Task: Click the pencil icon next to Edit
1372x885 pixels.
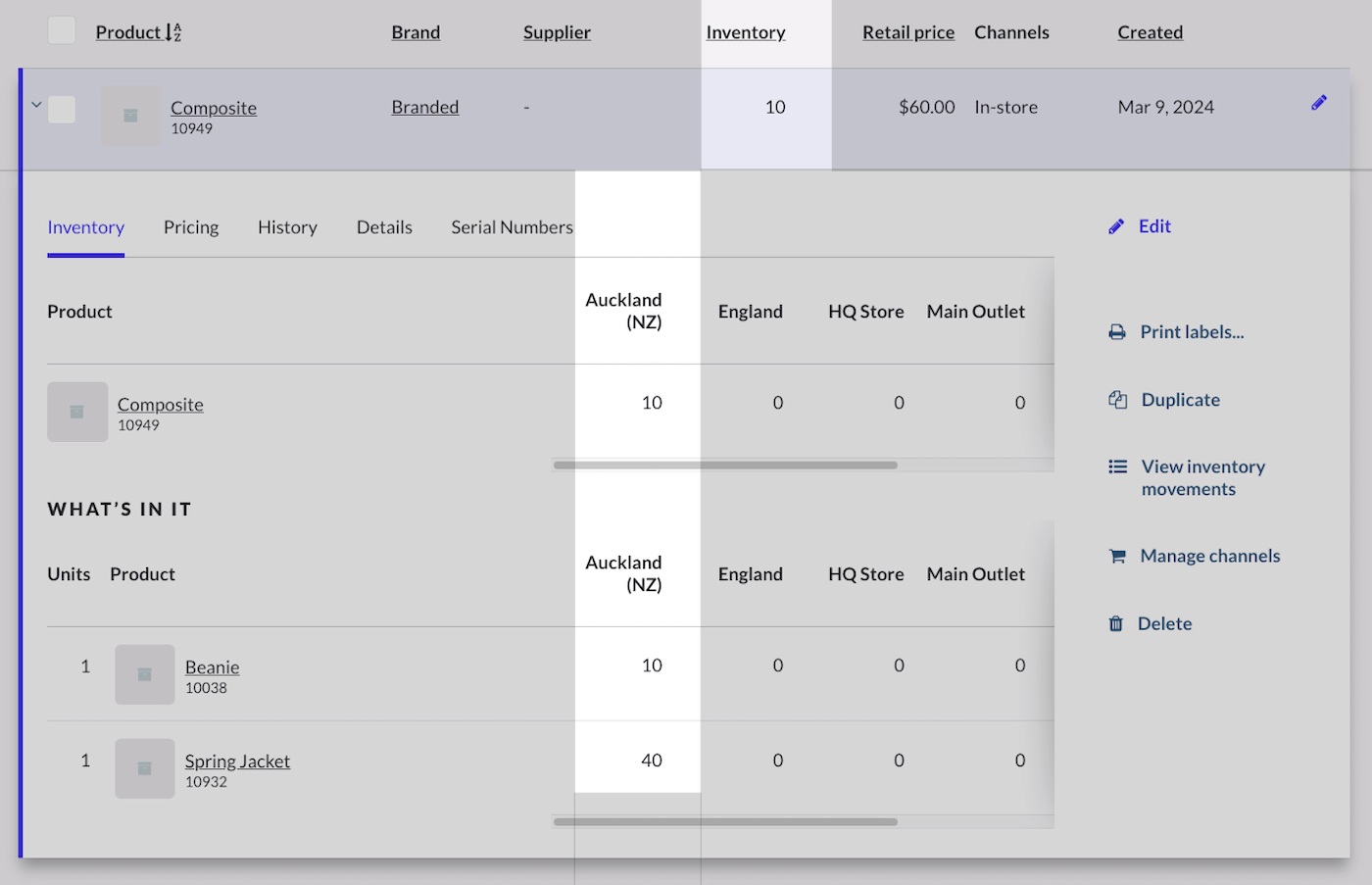Action: tap(1116, 226)
